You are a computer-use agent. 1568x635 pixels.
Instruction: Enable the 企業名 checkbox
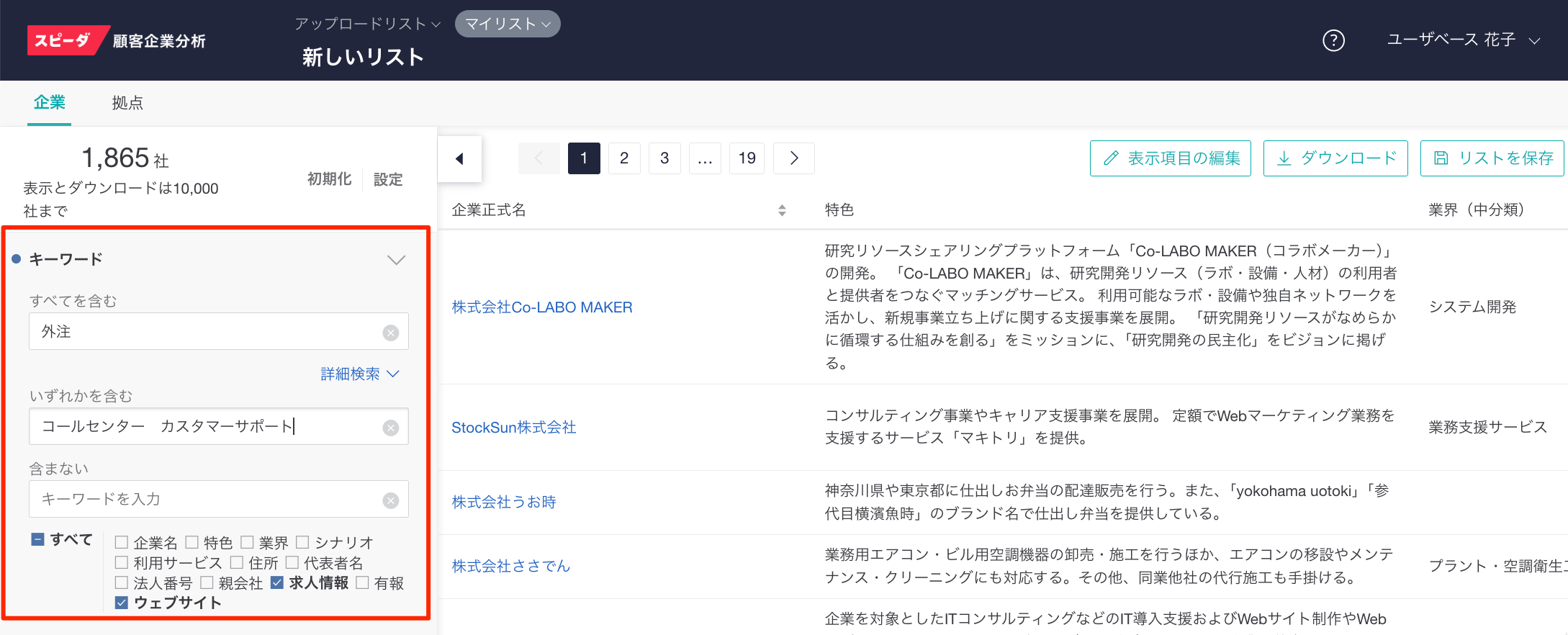(122, 542)
